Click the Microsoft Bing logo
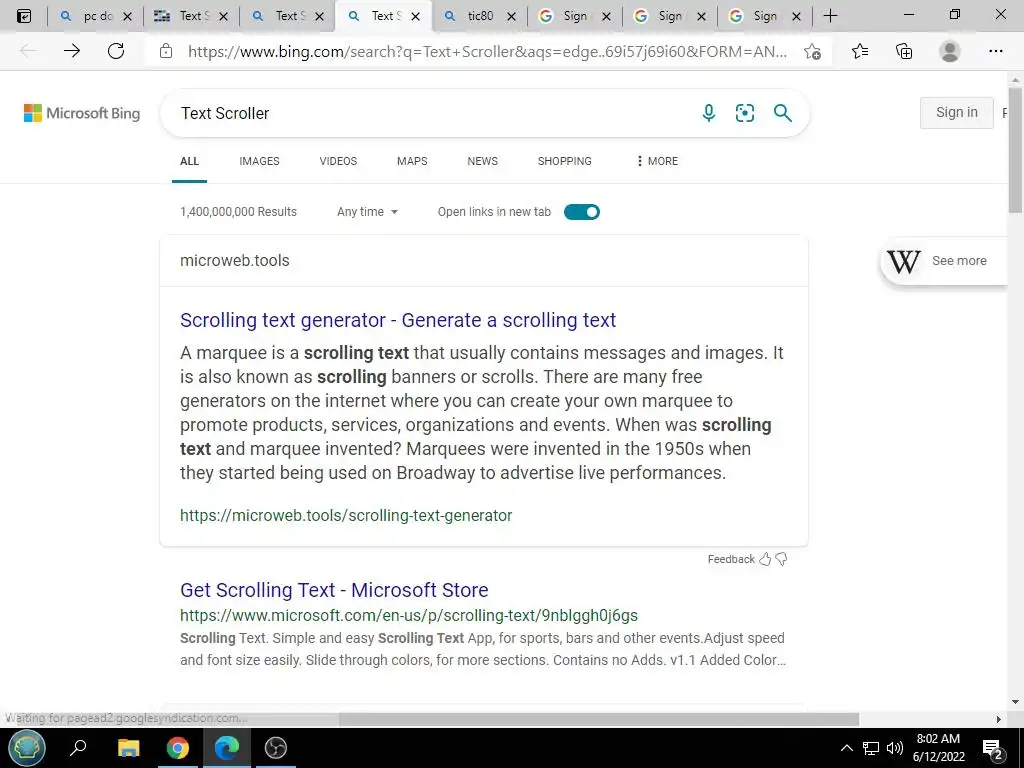The width and height of the screenshot is (1024, 768). [82, 113]
